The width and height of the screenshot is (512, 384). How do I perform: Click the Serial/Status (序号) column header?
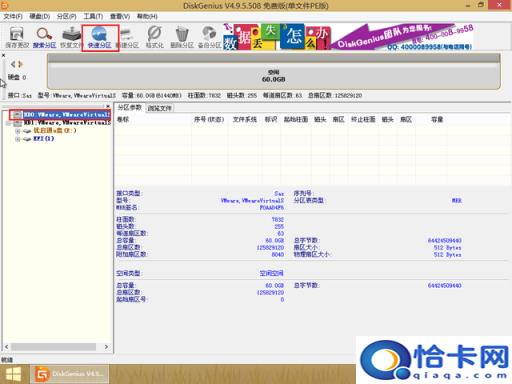[x=209, y=119]
